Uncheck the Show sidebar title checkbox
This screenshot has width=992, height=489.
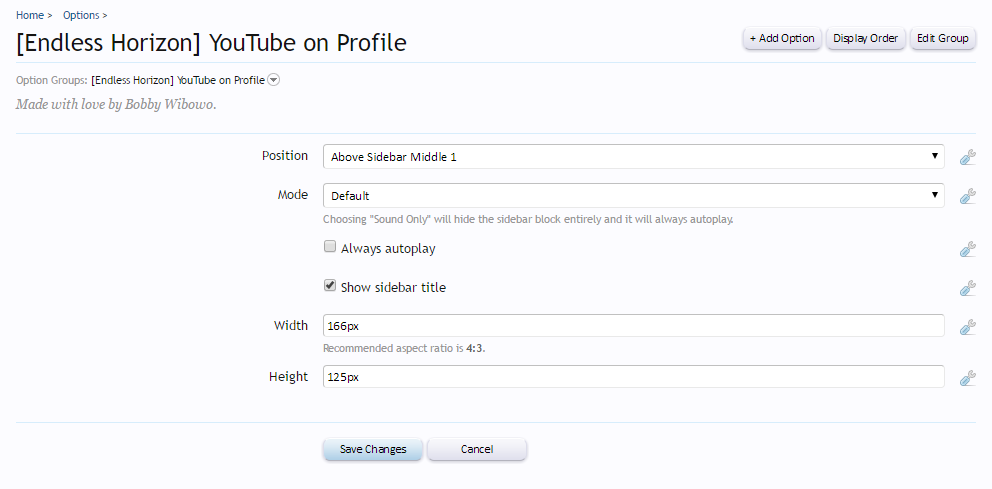click(x=330, y=285)
